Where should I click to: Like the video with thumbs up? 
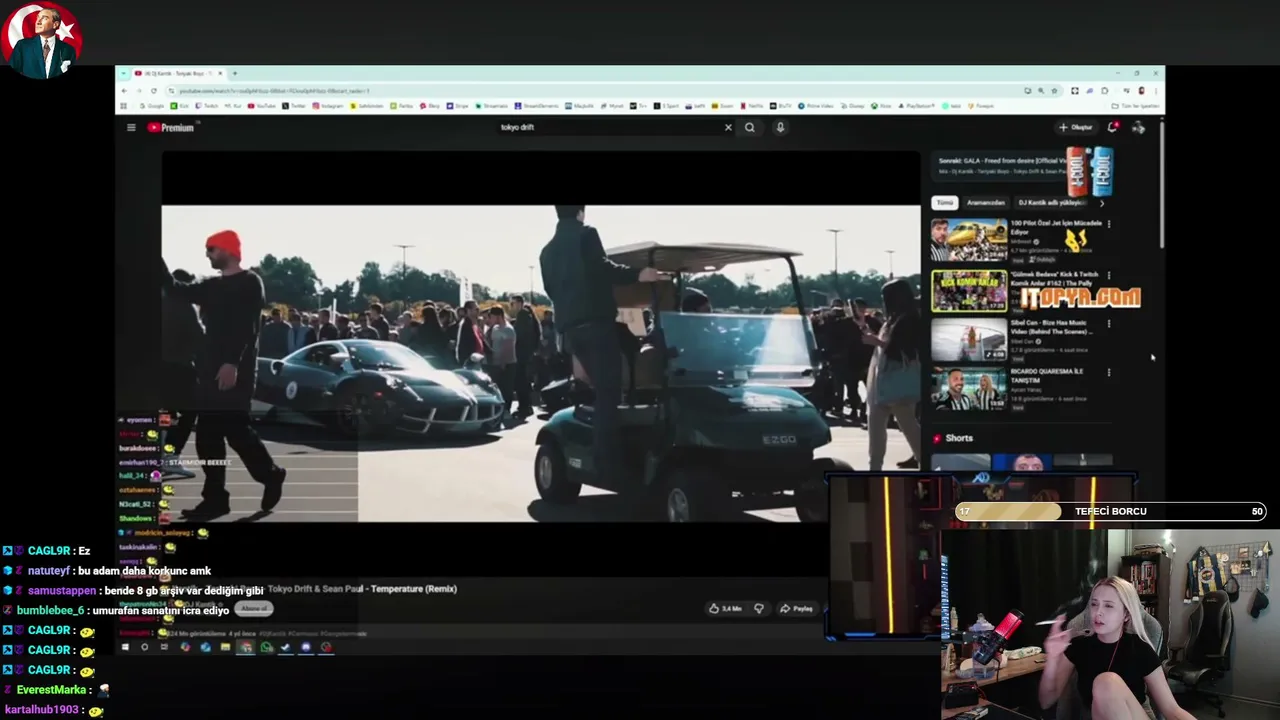point(725,608)
